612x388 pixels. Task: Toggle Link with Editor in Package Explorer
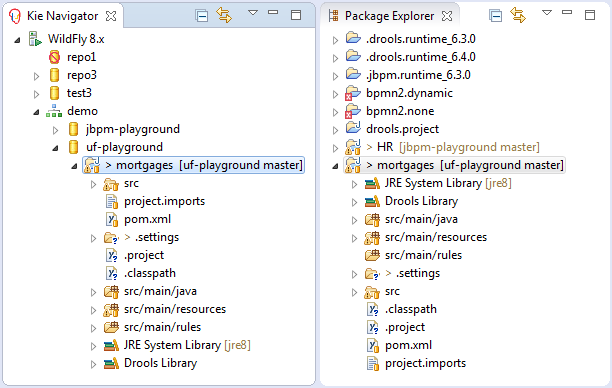coord(518,15)
